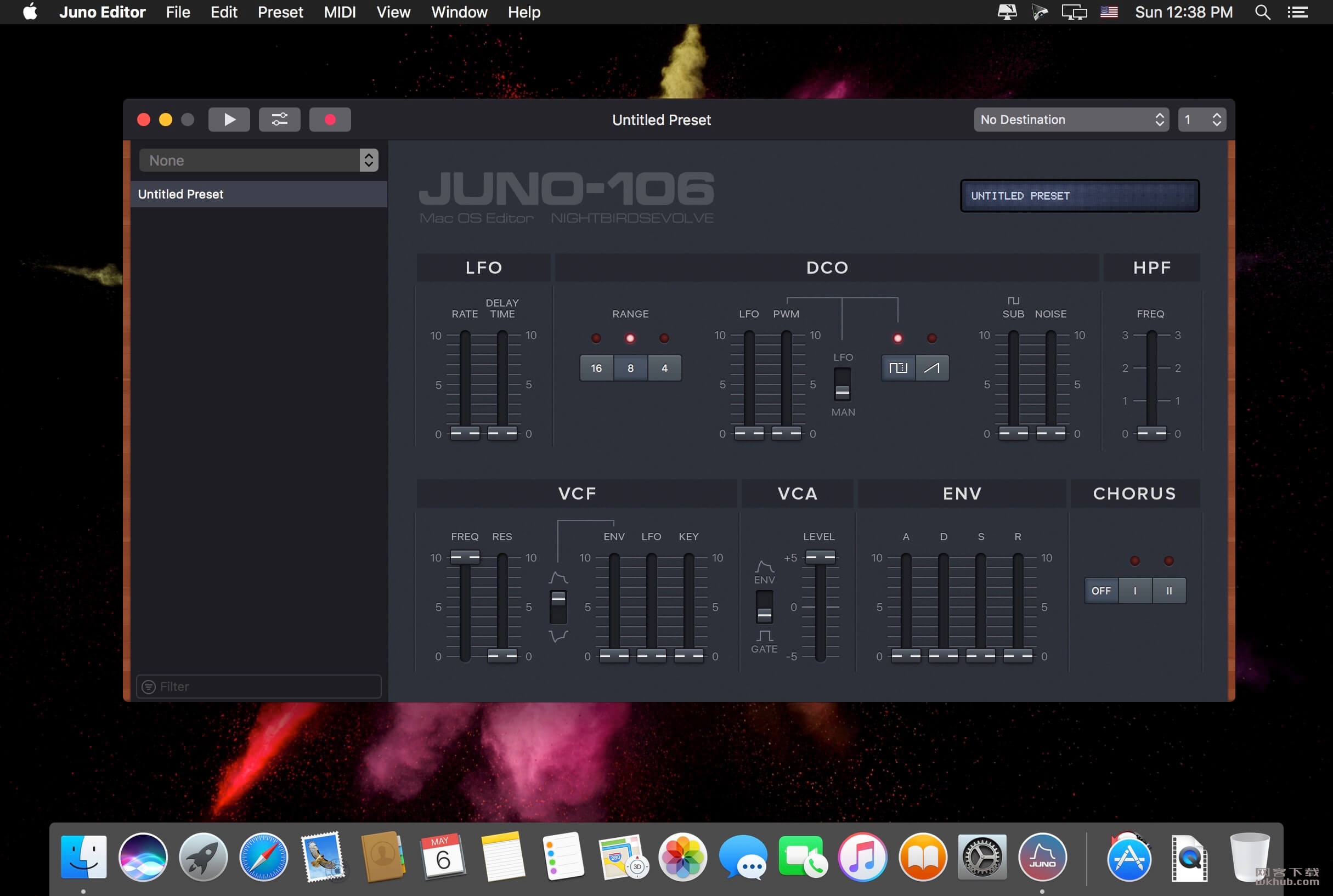Open the Juno Editor application menu

click(x=103, y=12)
